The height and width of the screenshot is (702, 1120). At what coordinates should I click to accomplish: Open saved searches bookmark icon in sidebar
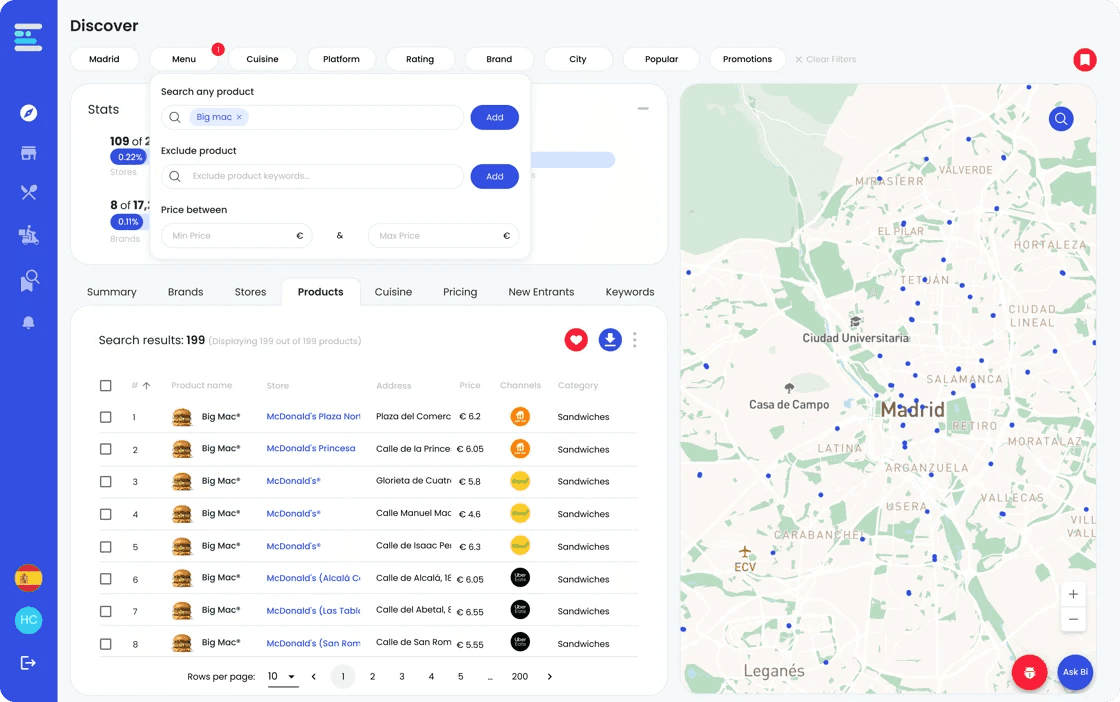[29, 281]
